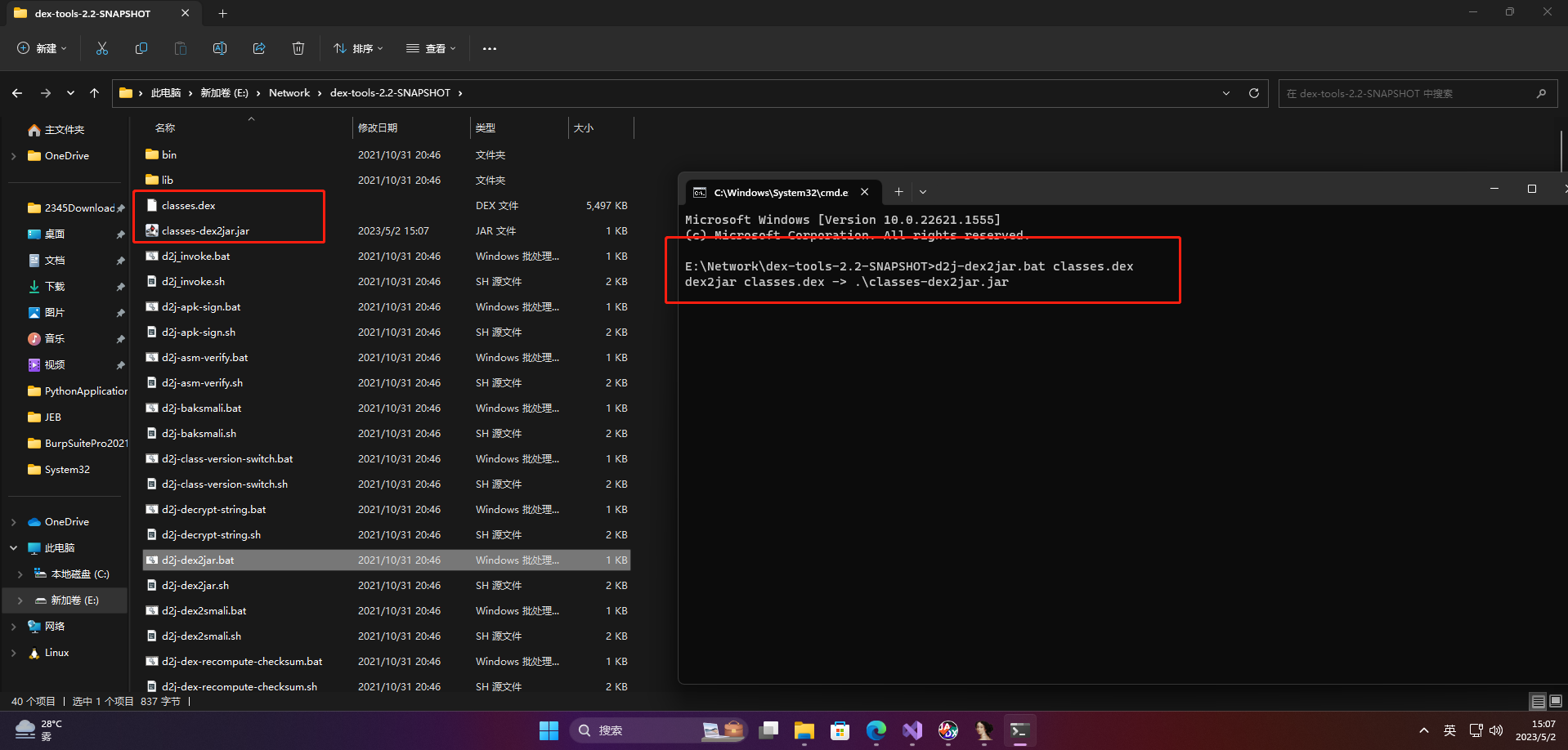Expand 新加卷 (E:) tree node
The width and height of the screenshot is (1568, 750).
click(20, 600)
